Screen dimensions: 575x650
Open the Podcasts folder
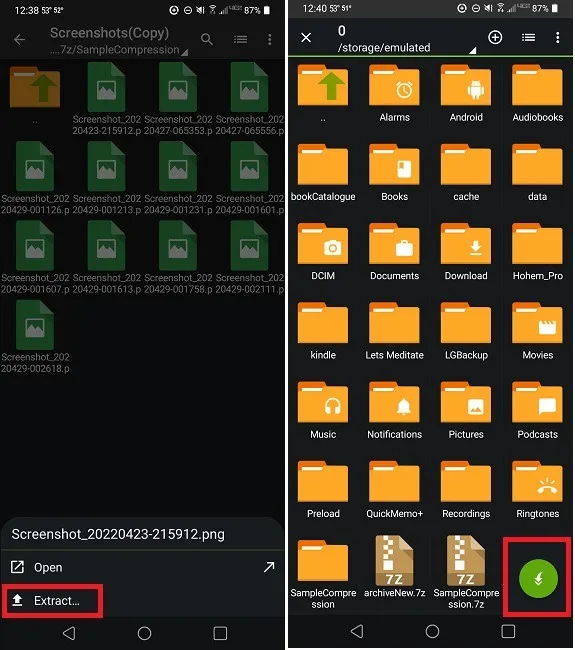(x=538, y=411)
